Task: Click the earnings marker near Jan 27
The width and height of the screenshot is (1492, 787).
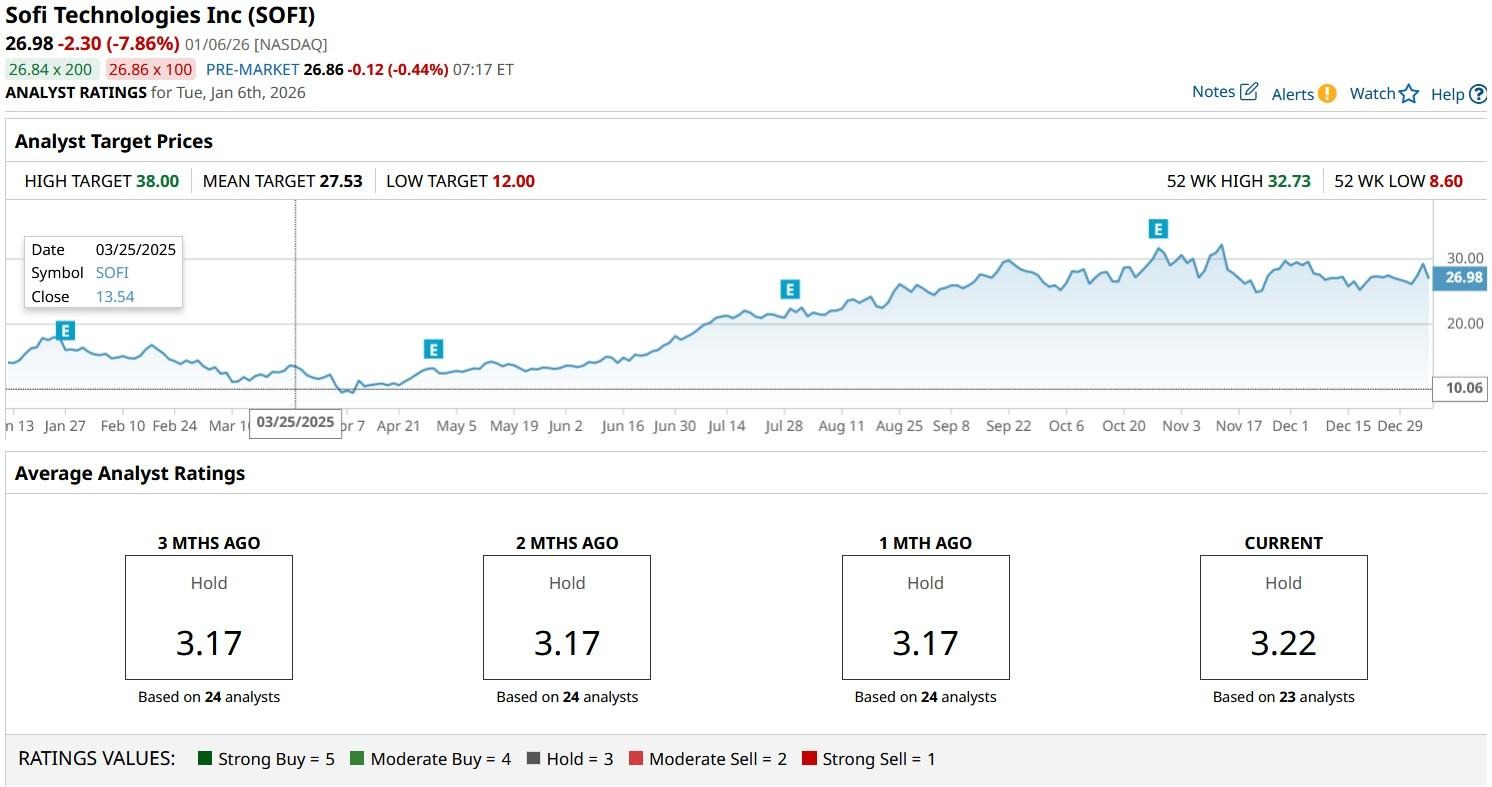Action: tap(66, 331)
